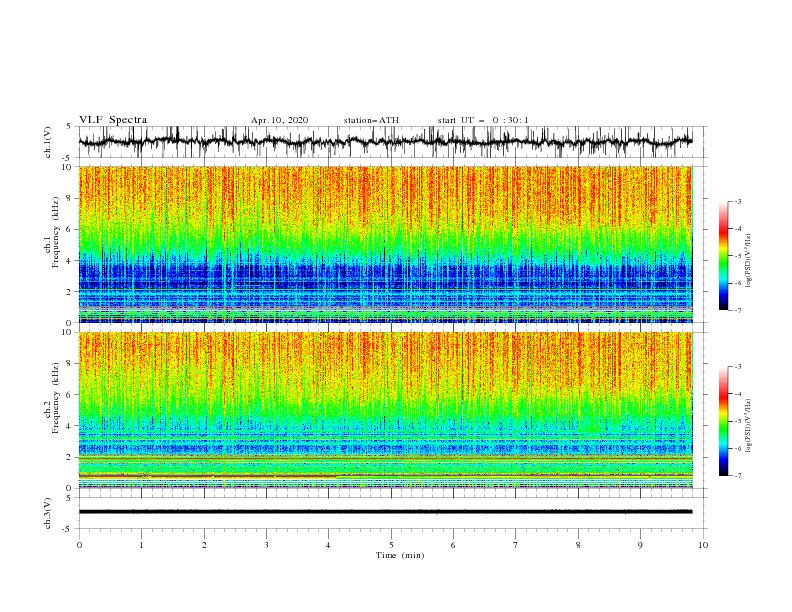Click the ch.3 voltage waveform trace
The image size is (792, 612).
pos(385,512)
